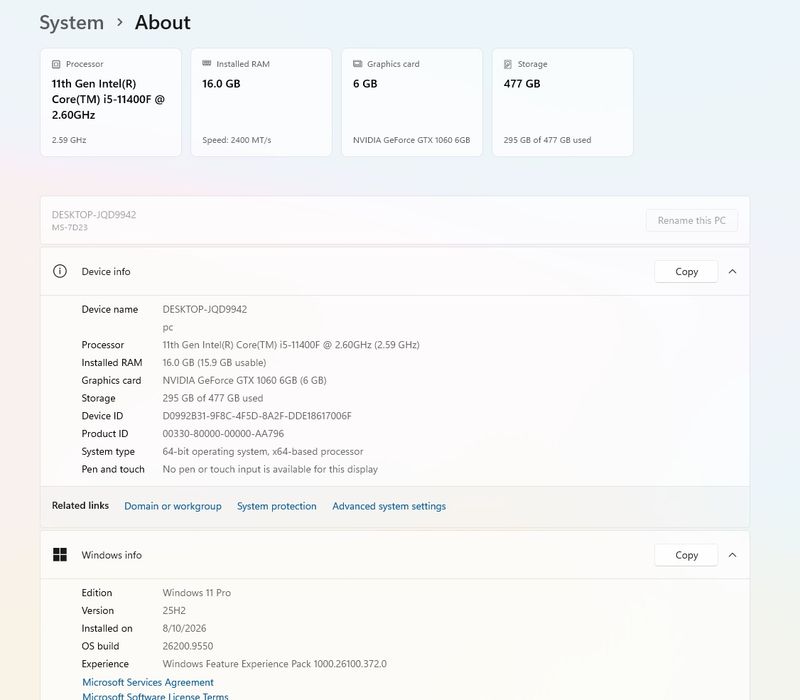
Task: Open Microsoft Software License Terms link
Action: click(x=156, y=696)
